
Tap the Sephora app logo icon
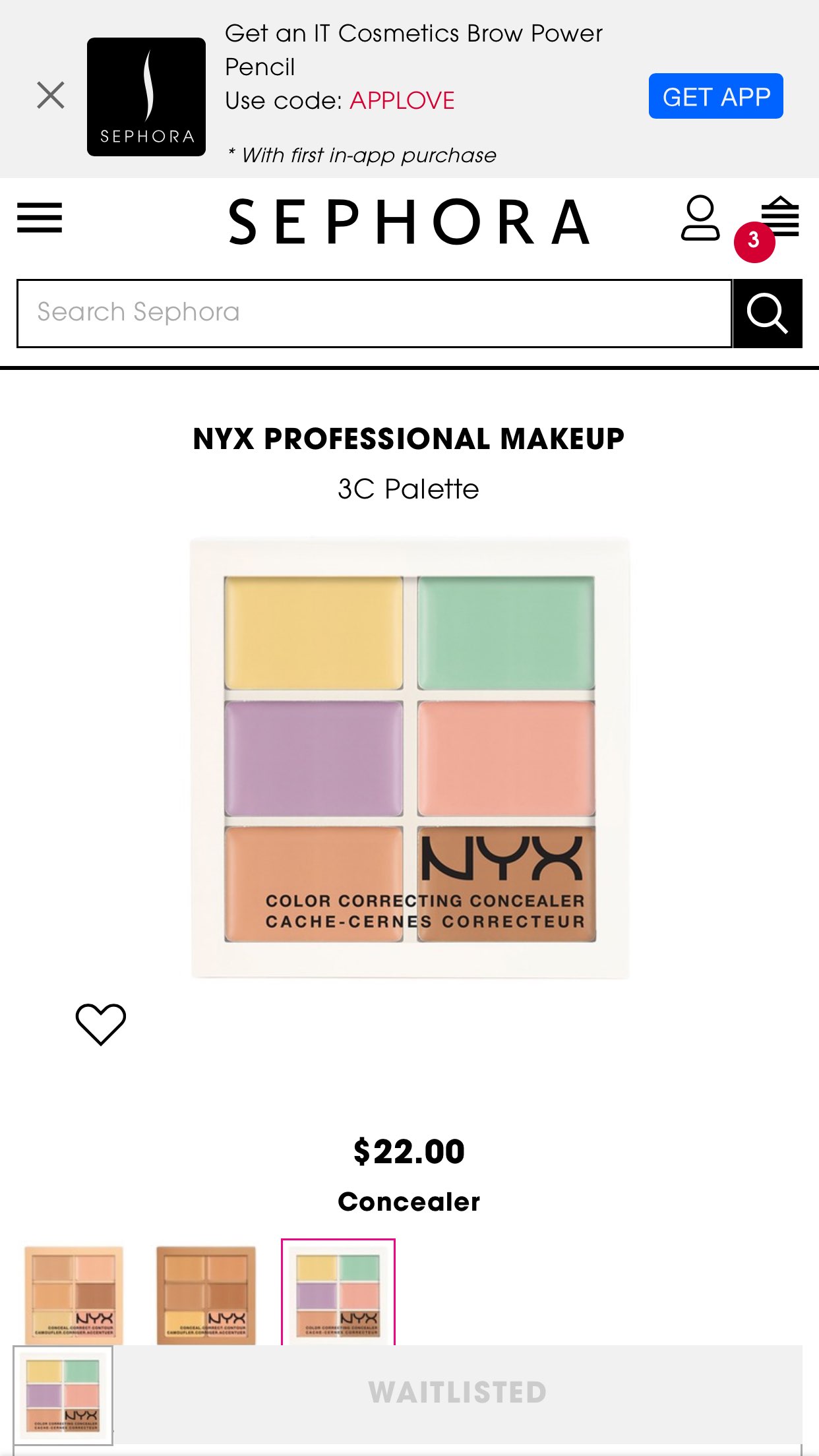pyautogui.click(x=146, y=97)
